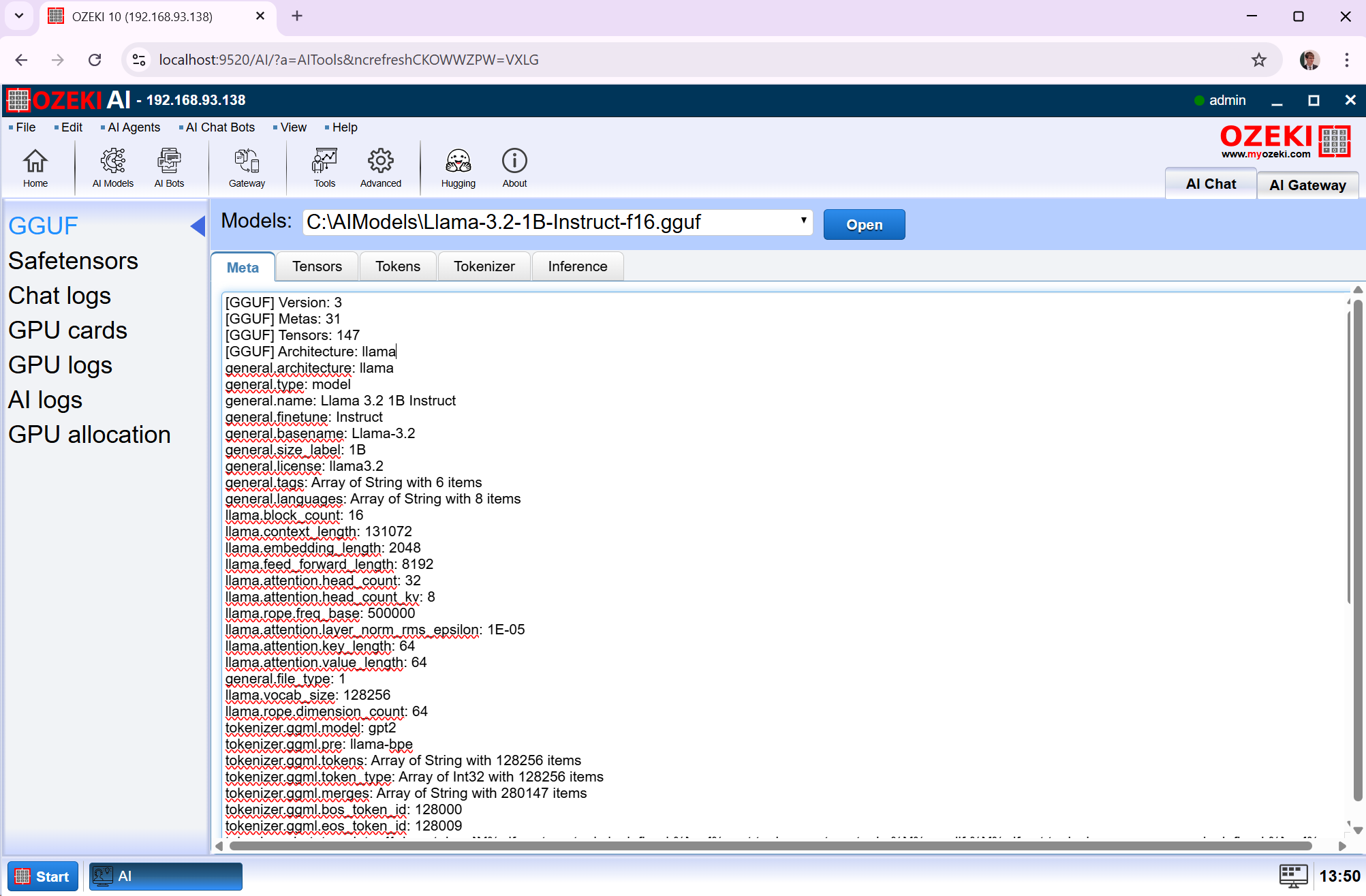Viewport: 1366px width, 896px height.
Task: Select the Tools toolbar icon
Action: 324,168
